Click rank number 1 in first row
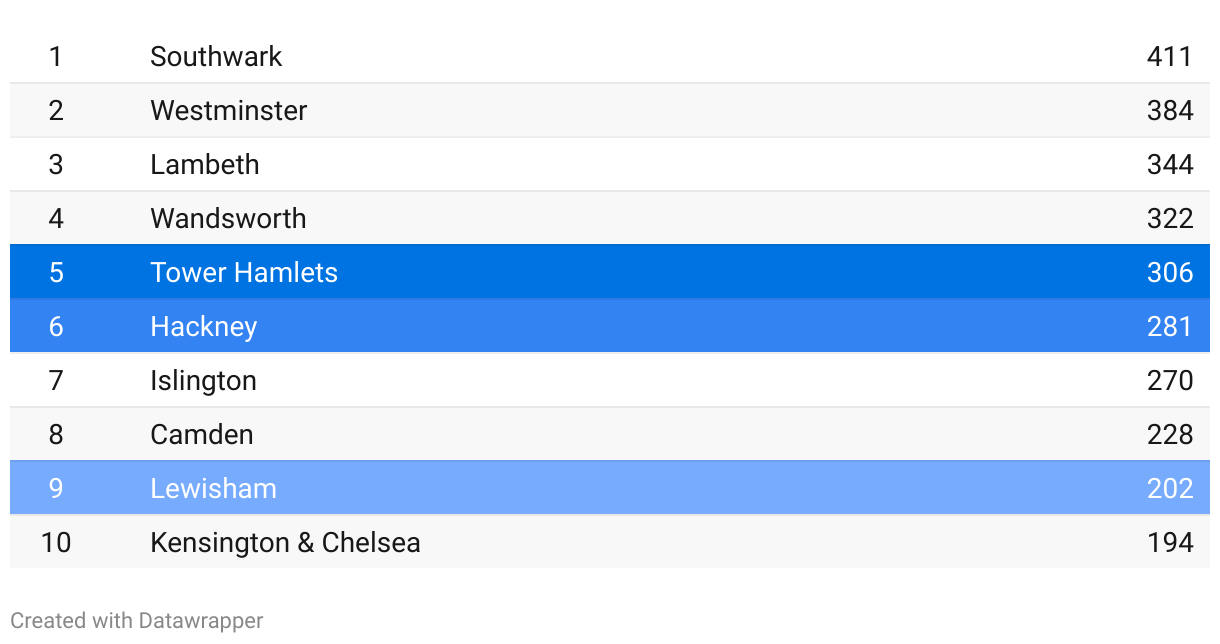 [56, 57]
